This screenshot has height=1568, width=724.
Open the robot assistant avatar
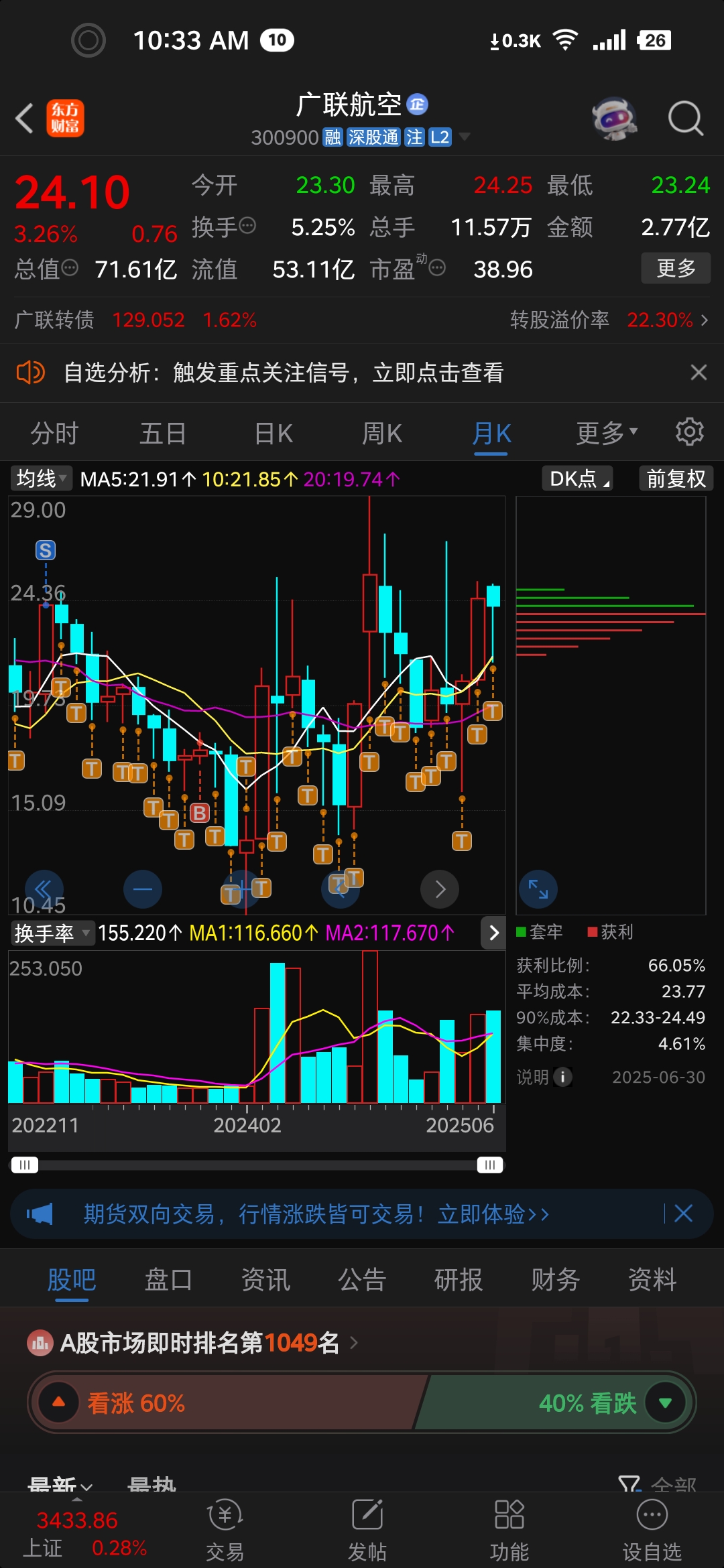614,119
